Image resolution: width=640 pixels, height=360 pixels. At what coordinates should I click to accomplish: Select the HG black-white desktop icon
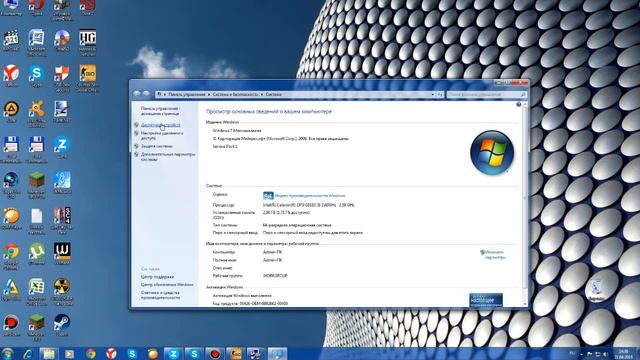87,42
